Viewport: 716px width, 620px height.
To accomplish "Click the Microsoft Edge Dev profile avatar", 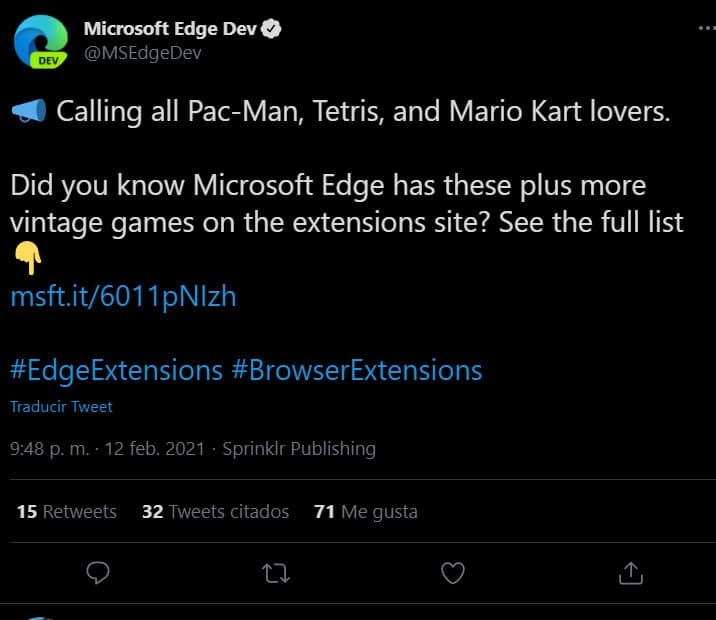I will (39, 43).
